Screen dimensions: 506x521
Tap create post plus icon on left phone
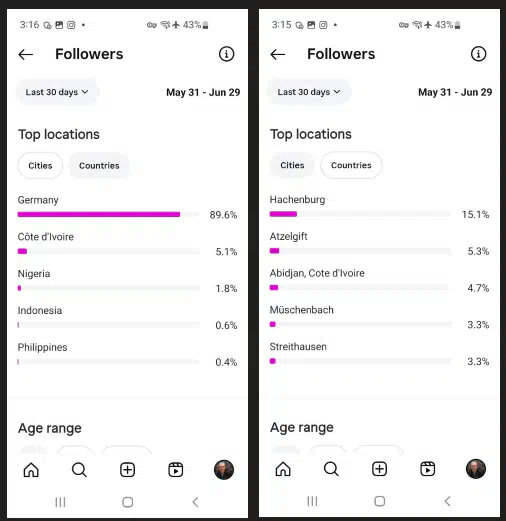127,470
